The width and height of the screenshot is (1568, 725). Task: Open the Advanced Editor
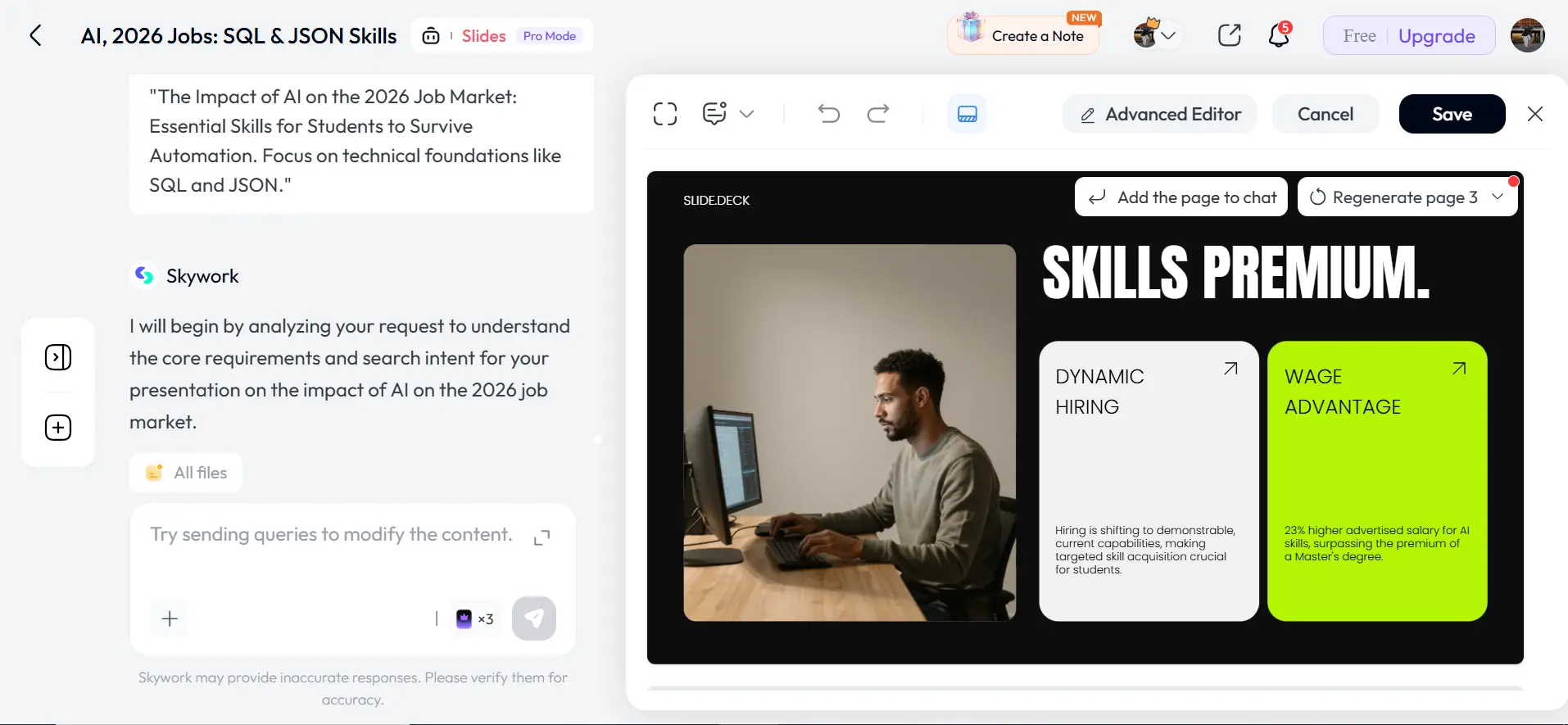pos(1160,114)
